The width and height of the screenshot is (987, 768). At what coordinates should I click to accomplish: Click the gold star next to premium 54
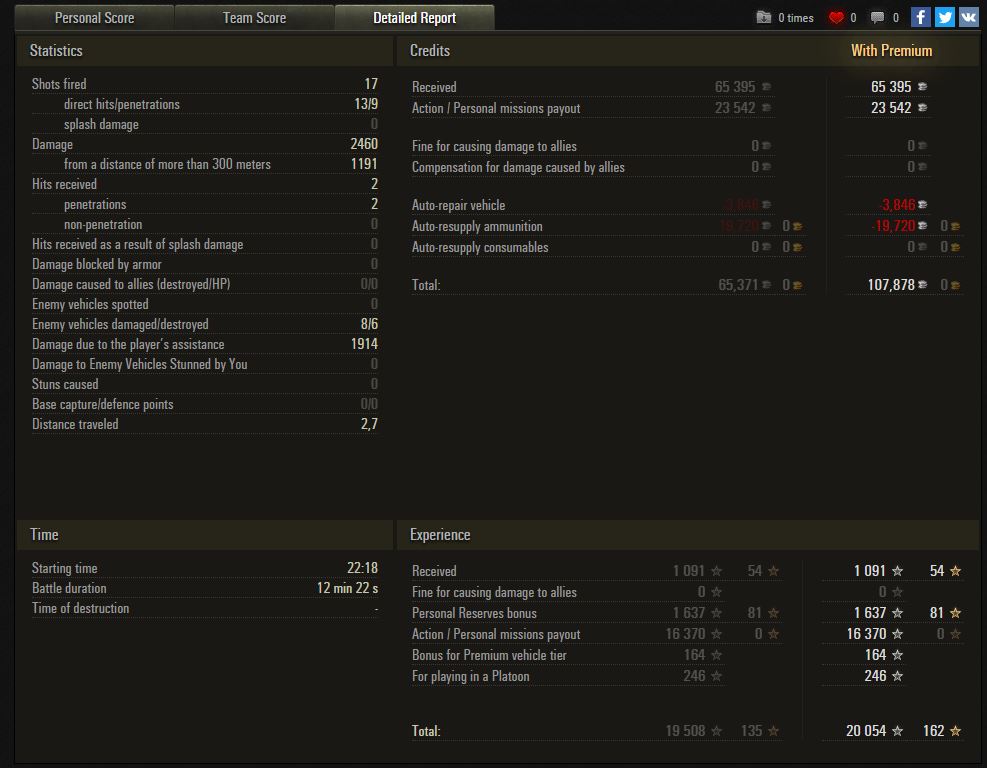click(x=956, y=570)
